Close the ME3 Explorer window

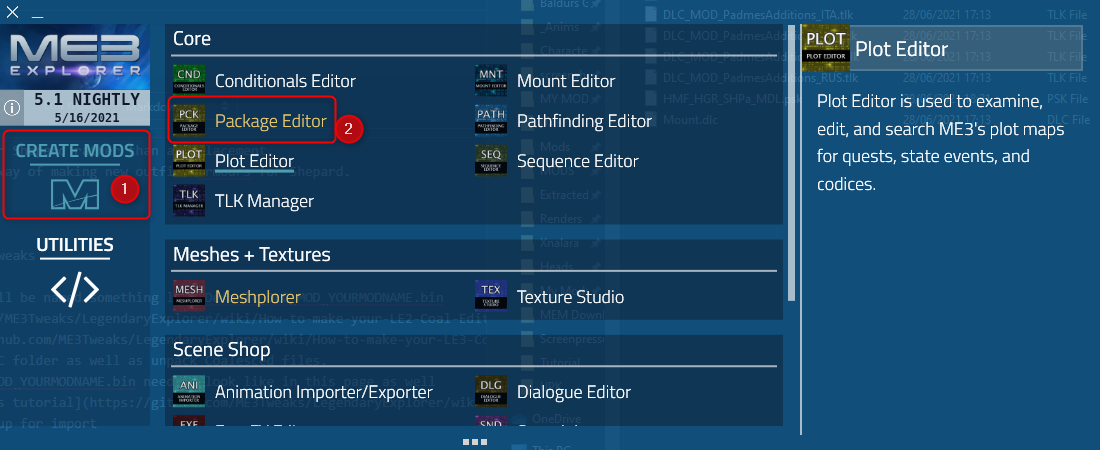12,11
